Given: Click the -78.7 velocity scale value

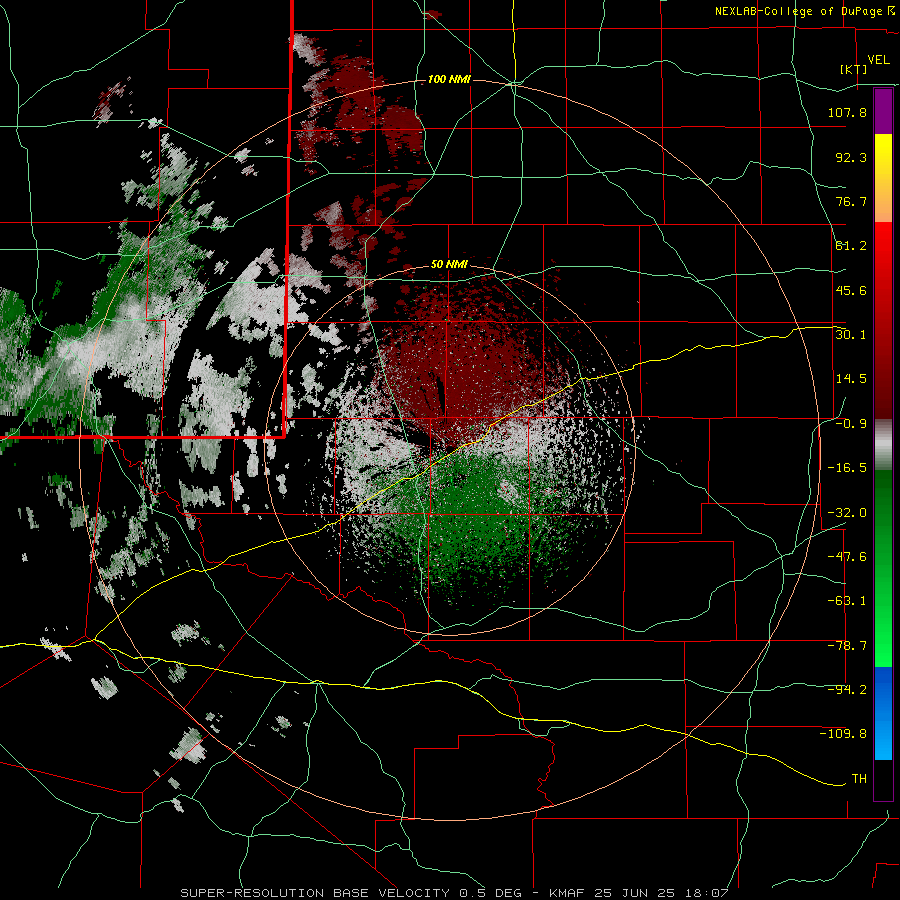Looking at the screenshot, I should (847, 646).
